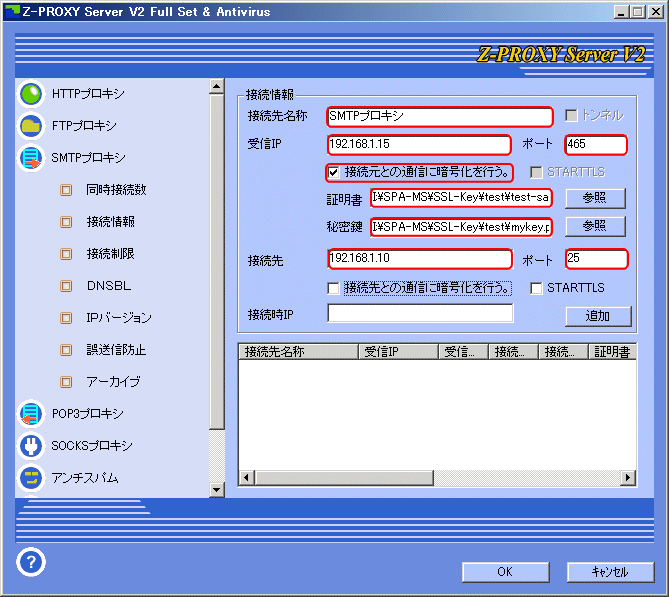Click the square icon beside 接続情報
669x597 pixels.
[x=66, y=222]
